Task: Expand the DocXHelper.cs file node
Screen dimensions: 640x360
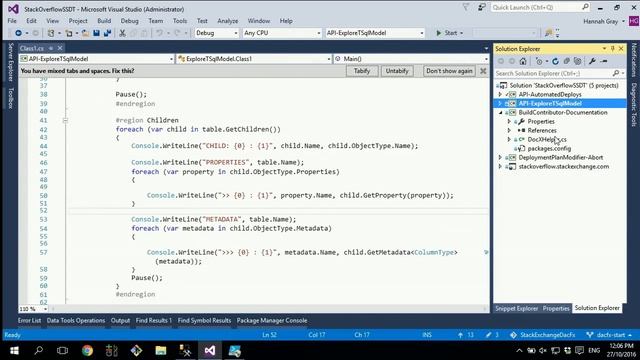Action: click(509, 140)
